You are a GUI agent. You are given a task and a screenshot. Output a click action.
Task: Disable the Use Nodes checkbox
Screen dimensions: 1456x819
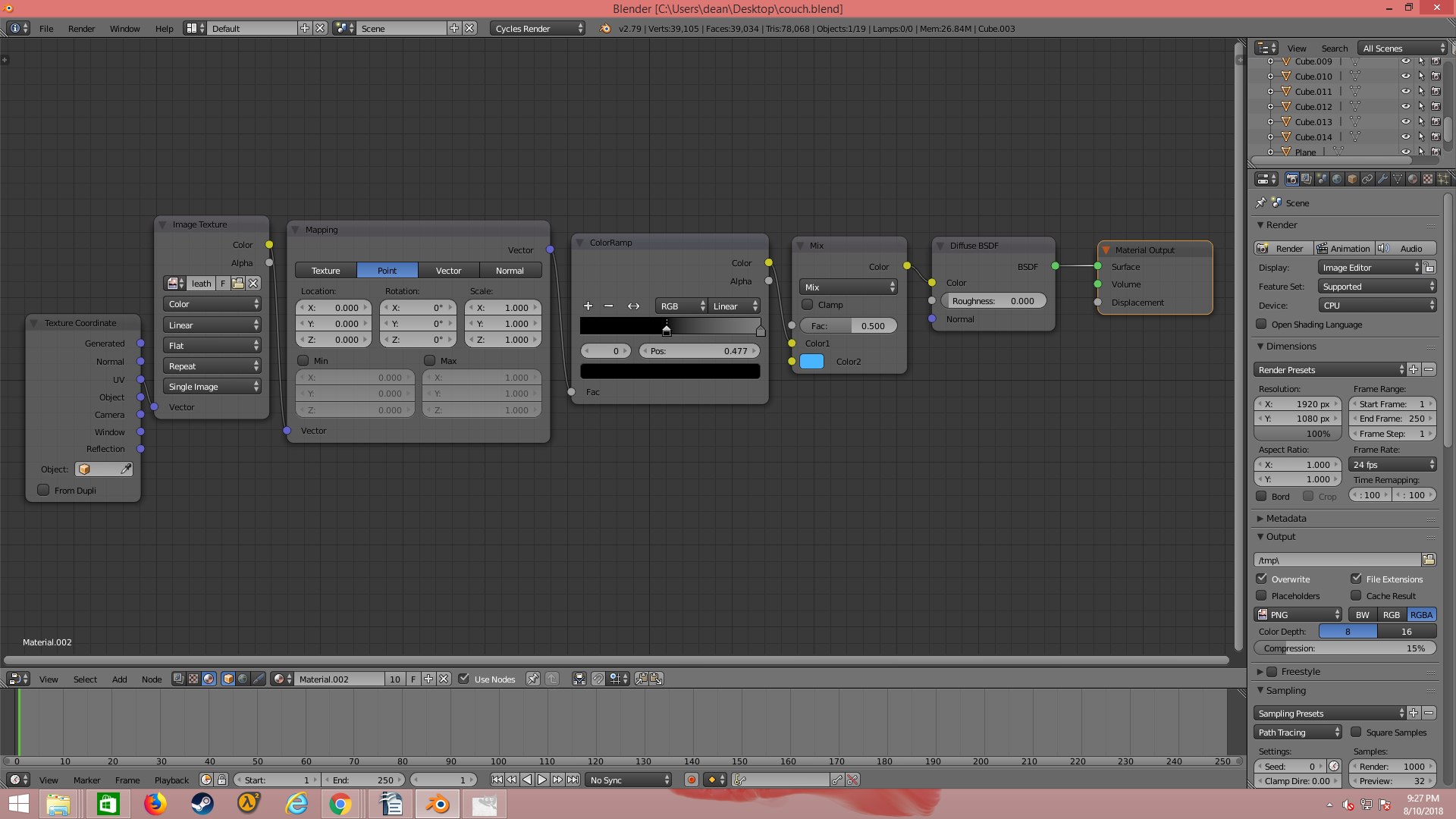coord(464,679)
